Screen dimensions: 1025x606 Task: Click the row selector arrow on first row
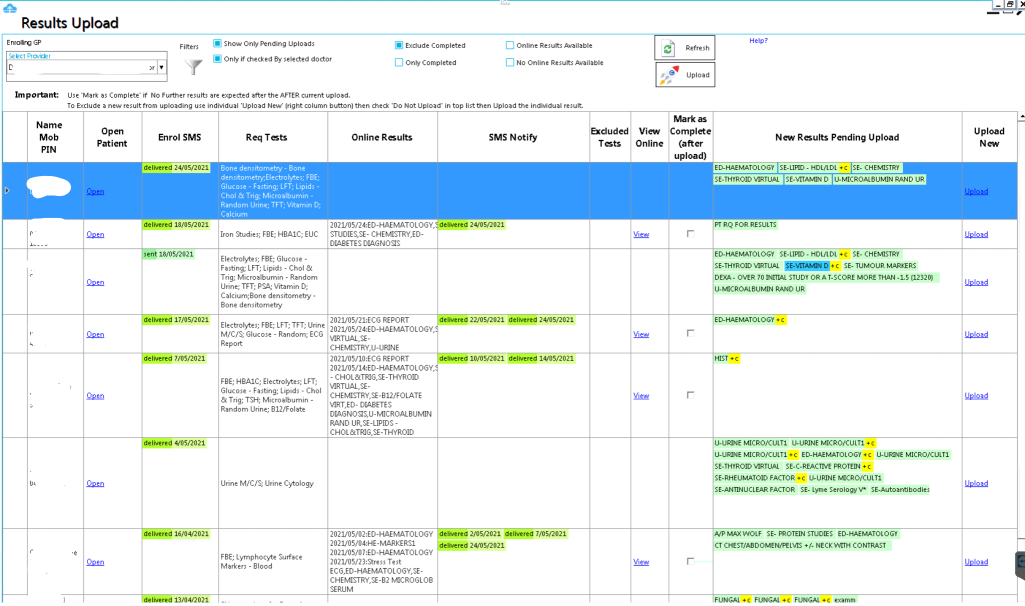pos(7,190)
